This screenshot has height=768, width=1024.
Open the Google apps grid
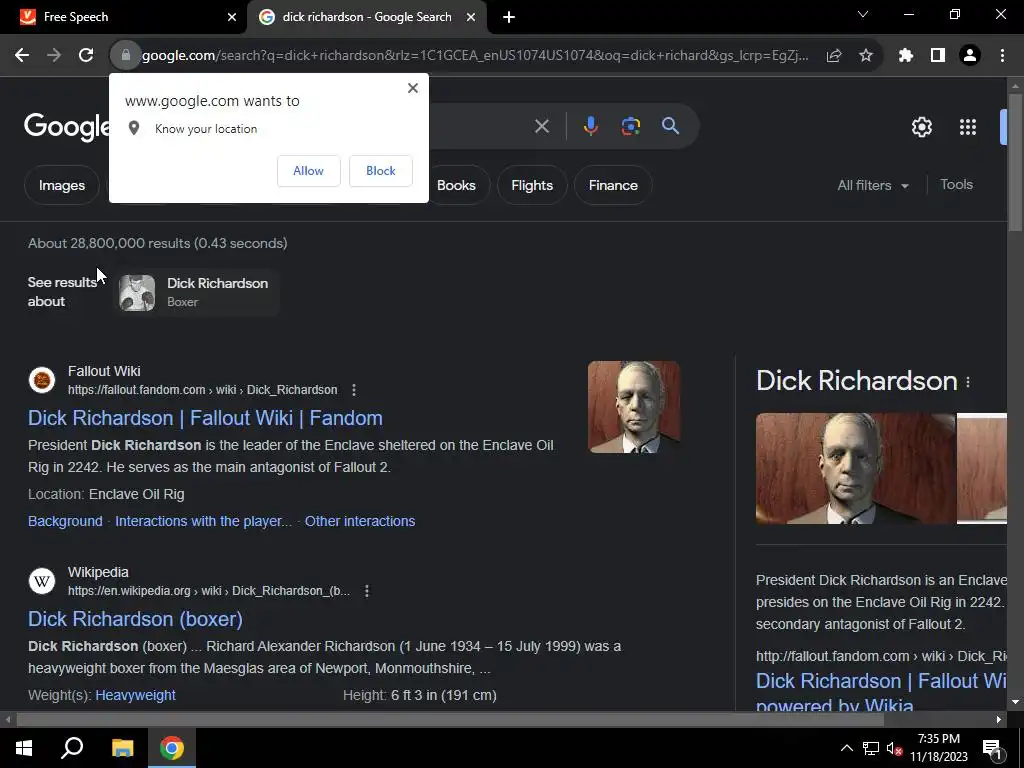967,127
